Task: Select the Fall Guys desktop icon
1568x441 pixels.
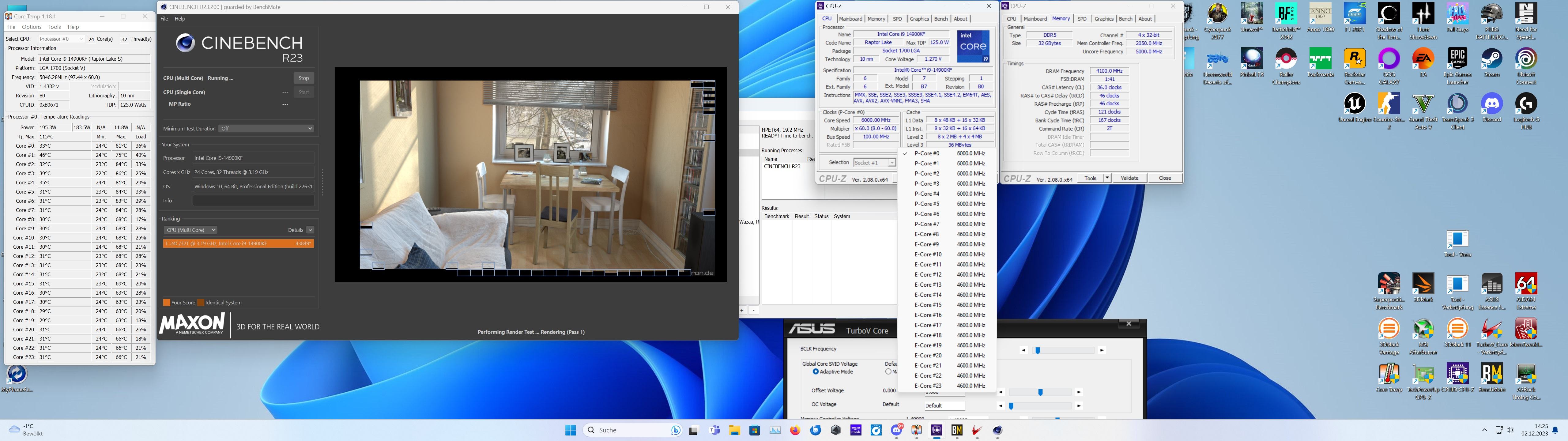Action: pos(1457,18)
